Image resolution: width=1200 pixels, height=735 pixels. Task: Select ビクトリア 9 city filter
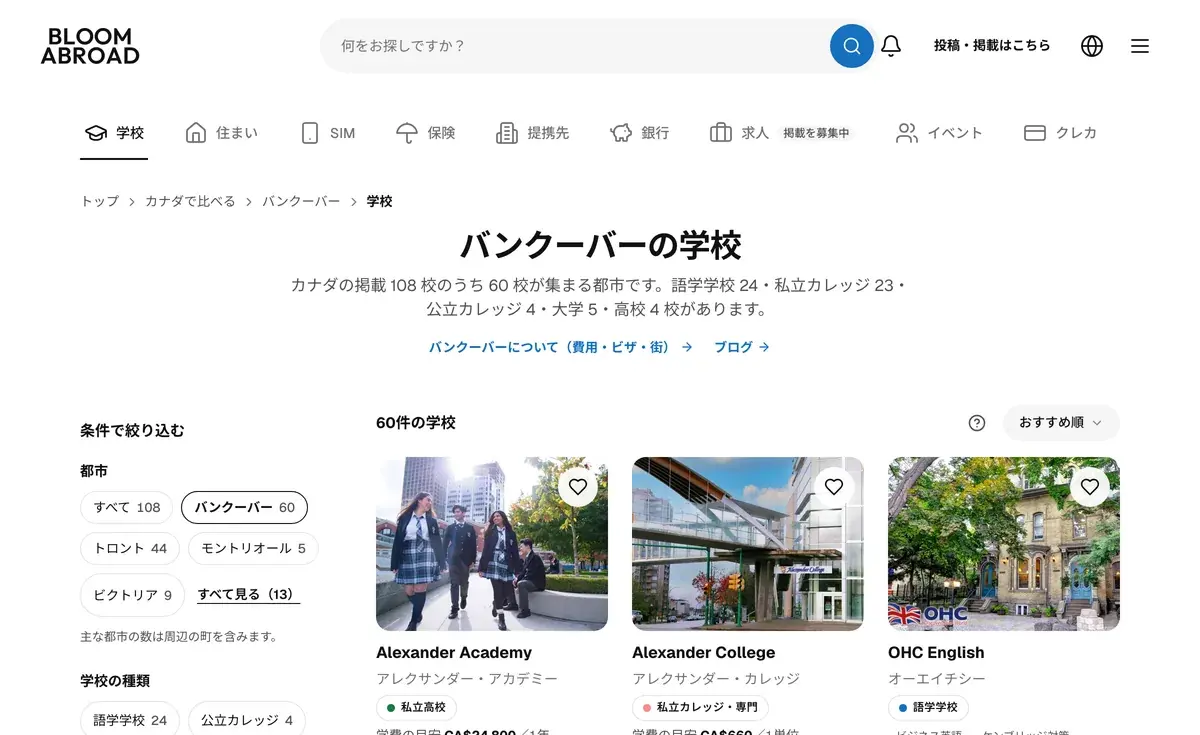click(x=133, y=595)
